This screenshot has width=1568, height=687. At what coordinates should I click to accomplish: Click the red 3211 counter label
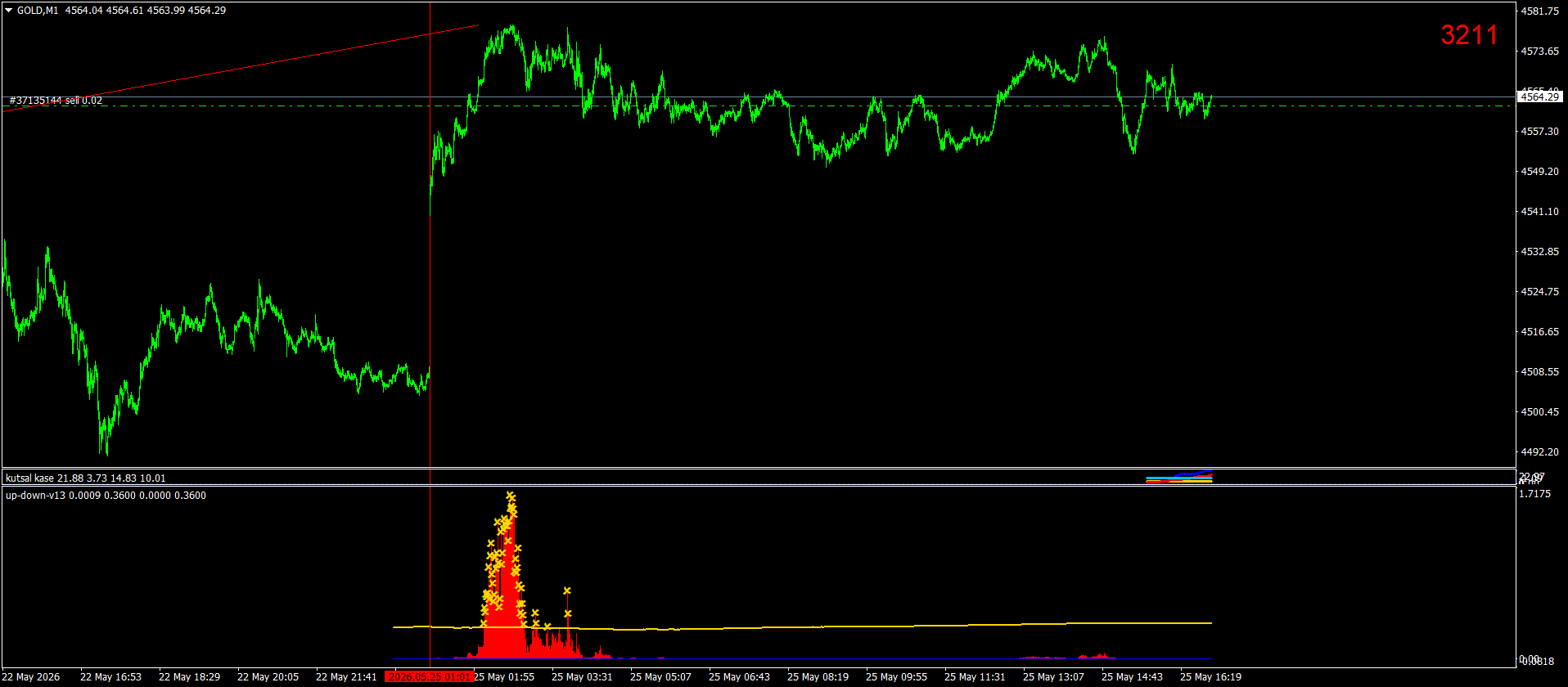click(x=1469, y=34)
